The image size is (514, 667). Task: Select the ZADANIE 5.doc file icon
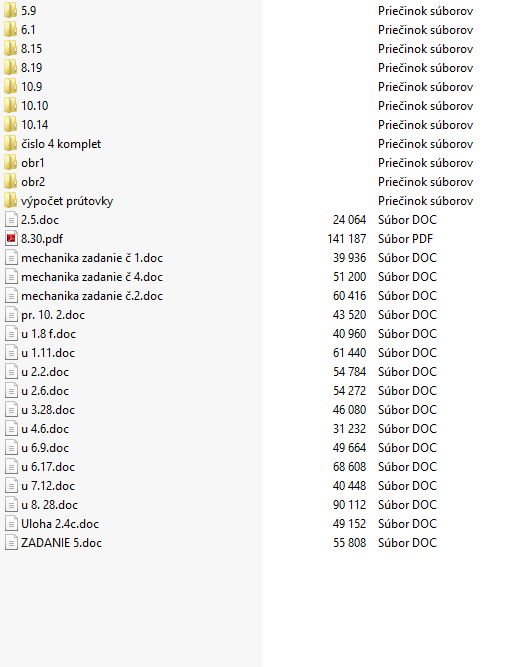11,542
